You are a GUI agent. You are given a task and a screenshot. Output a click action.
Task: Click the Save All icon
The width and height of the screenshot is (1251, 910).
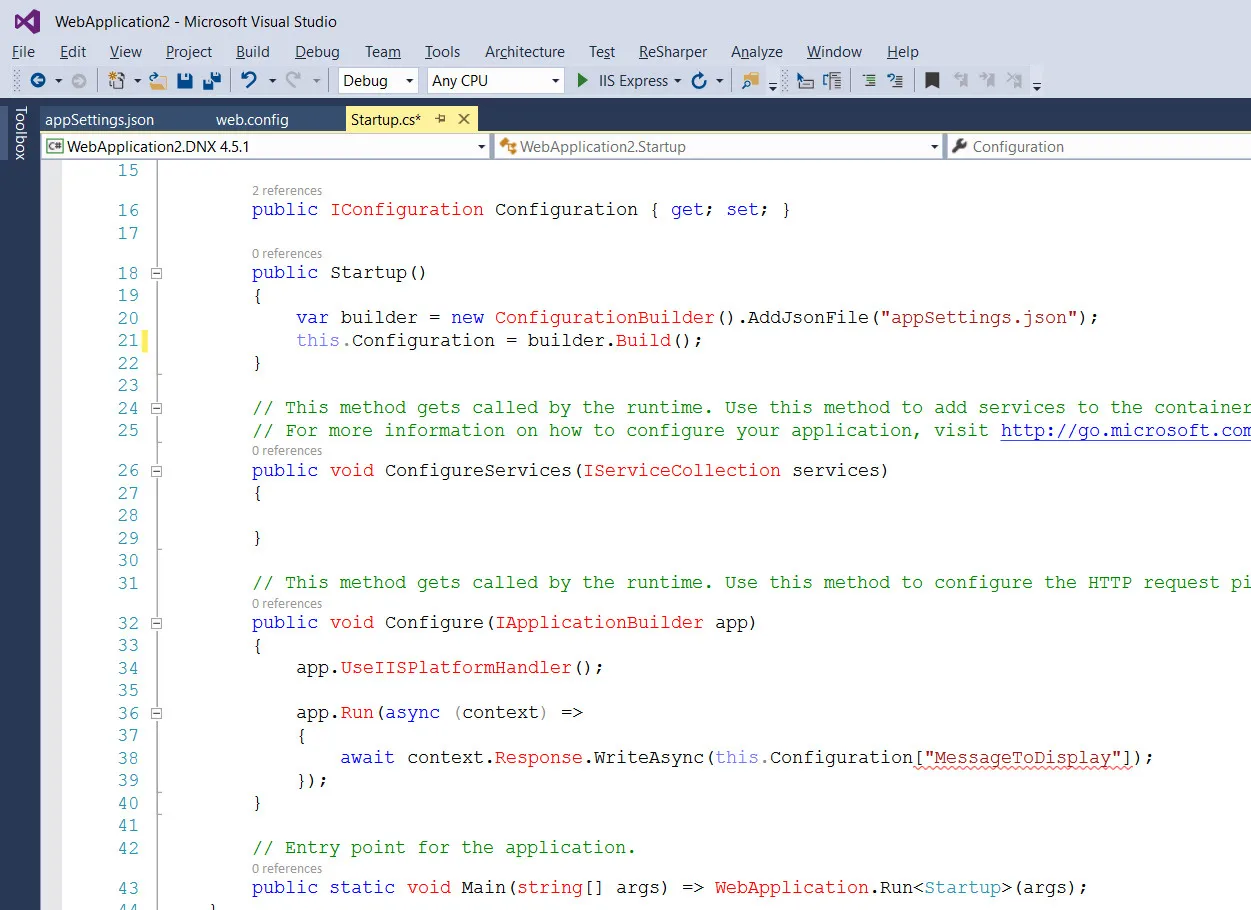(x=211, y=81)
